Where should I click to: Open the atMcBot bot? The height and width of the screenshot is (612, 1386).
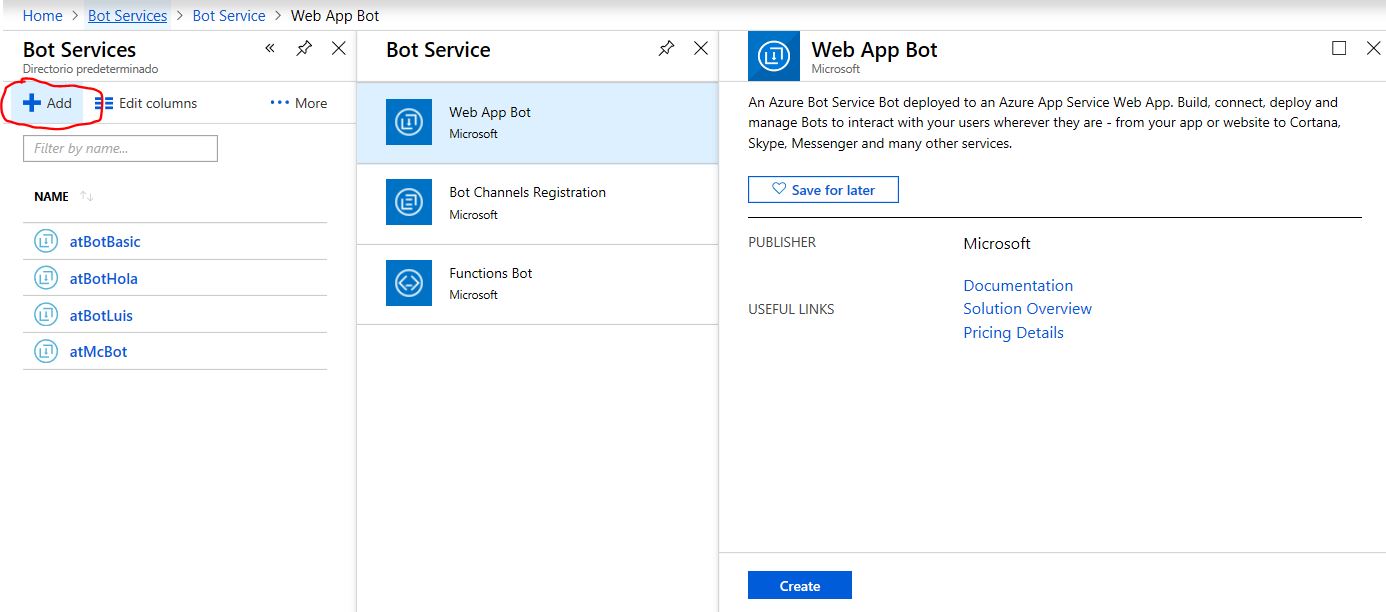pyautogui.click(x=98, y=351)
